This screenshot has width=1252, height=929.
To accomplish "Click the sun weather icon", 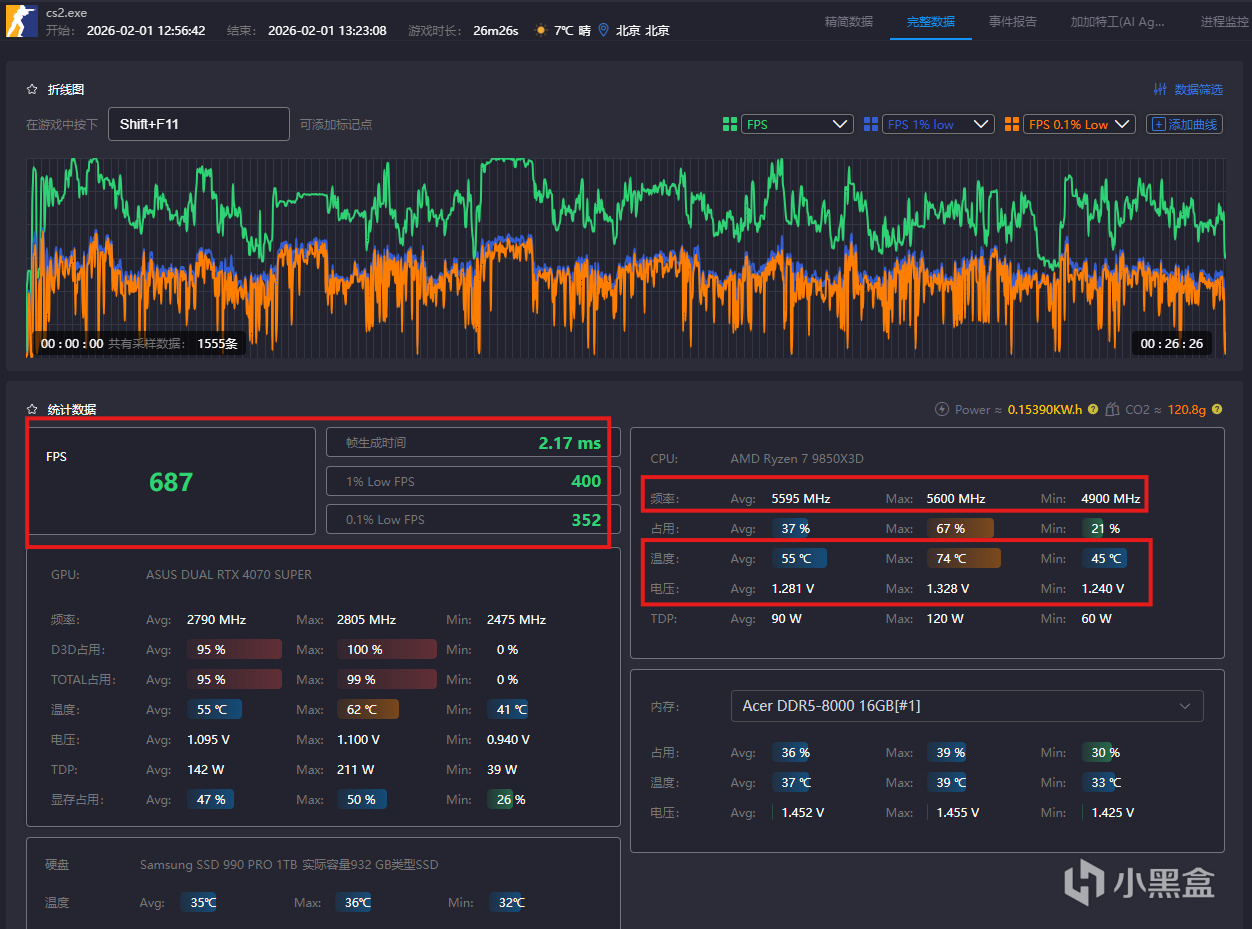I will click(541, 30).
